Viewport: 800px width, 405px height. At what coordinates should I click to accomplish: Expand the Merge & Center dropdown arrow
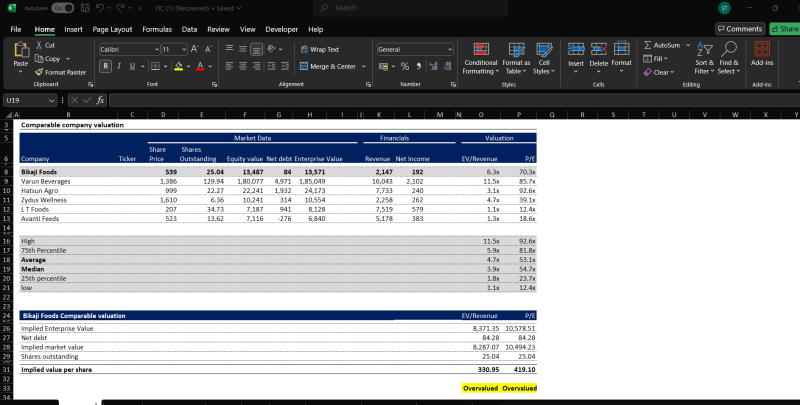[364, 66]
